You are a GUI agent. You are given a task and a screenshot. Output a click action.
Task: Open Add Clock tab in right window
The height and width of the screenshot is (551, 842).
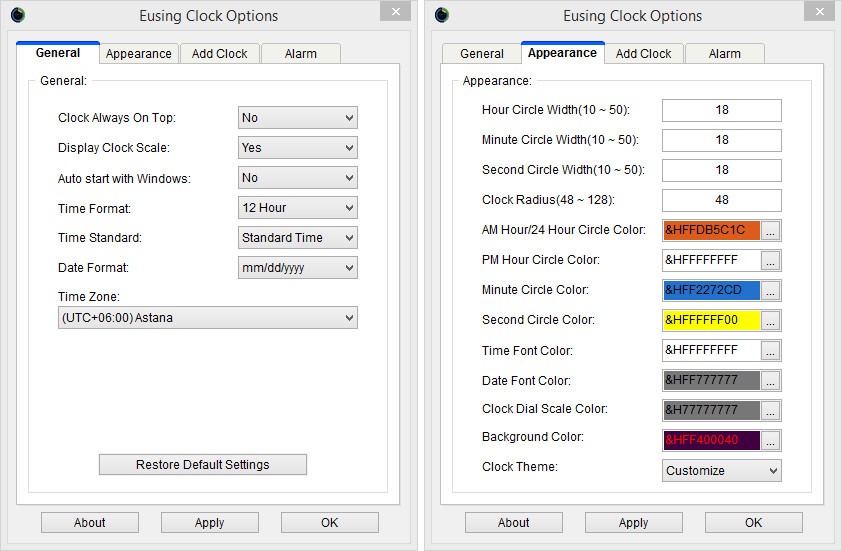(643, 54)
